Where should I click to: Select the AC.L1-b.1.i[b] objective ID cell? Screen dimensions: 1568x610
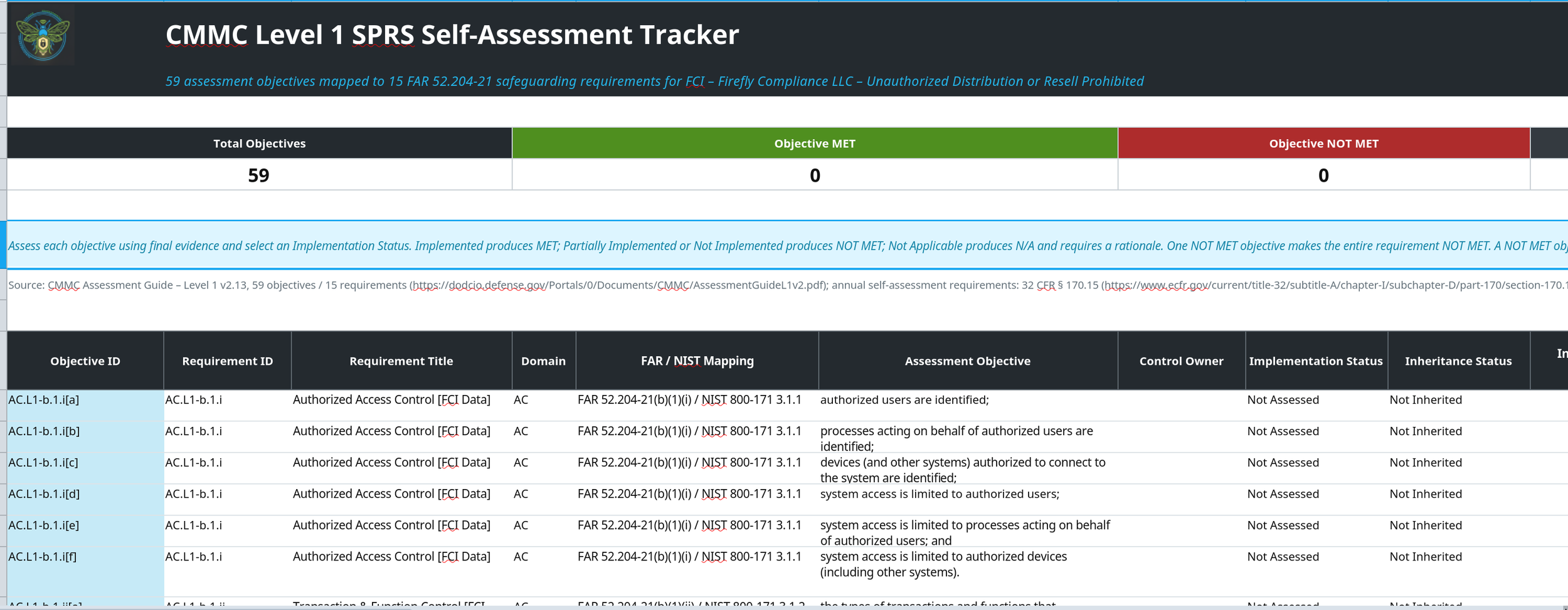tap(85, 437)
